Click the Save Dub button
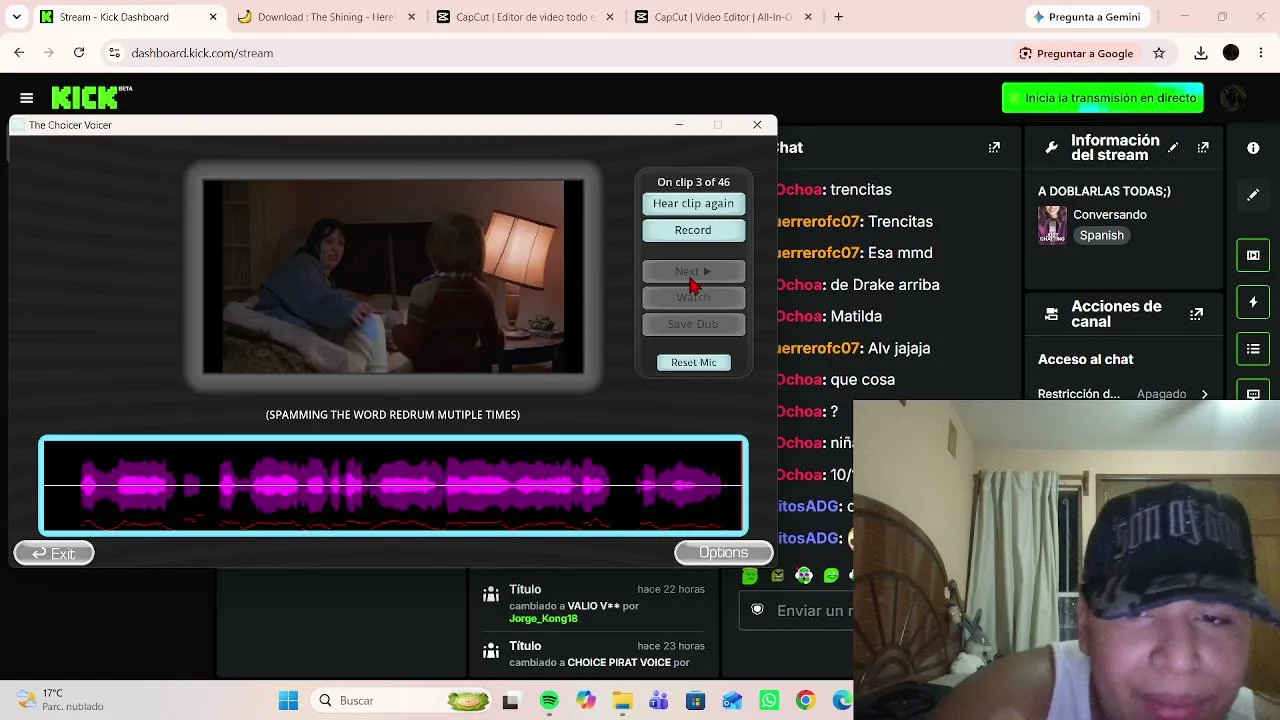Viewport: 1280px width, 720px height. [x=693, y=324]
